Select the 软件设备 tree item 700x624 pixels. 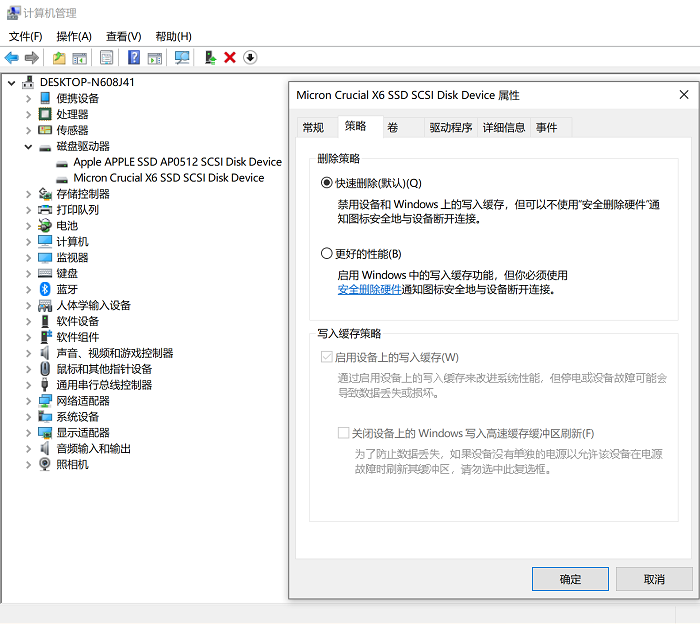tap(78, 321)
